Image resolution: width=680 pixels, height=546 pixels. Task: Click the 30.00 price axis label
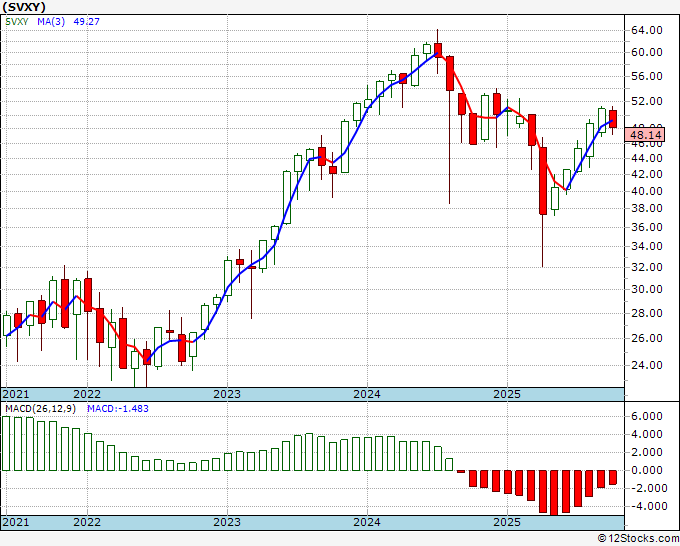point(647,289)
